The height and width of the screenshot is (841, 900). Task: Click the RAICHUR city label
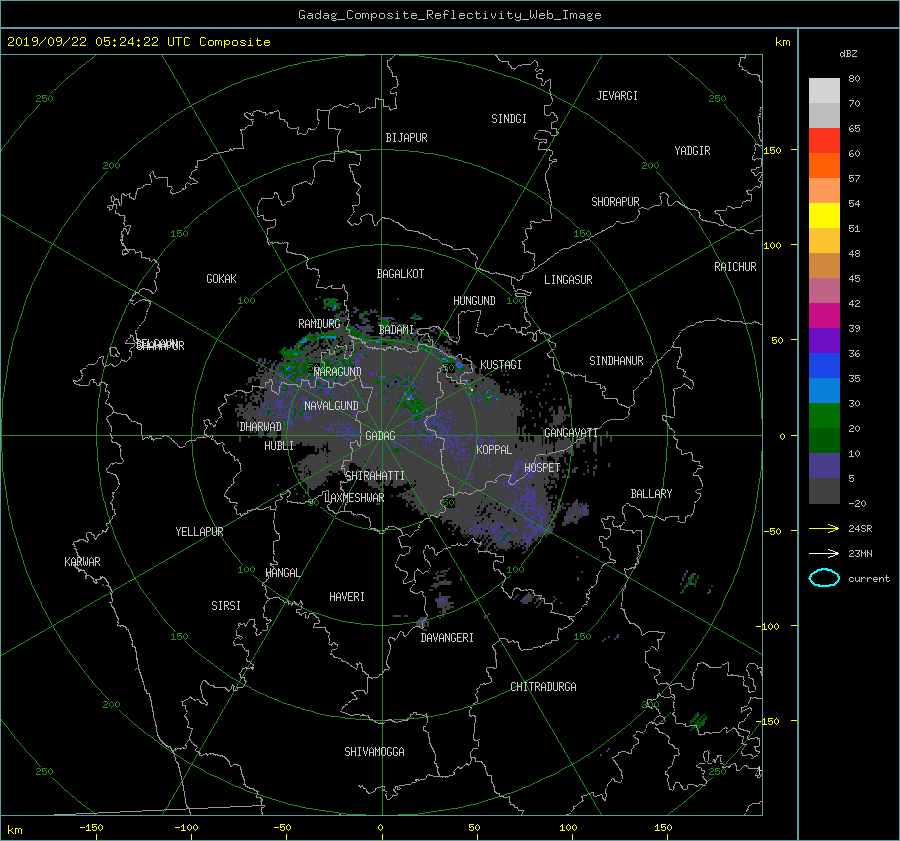(x=735, y=267)
